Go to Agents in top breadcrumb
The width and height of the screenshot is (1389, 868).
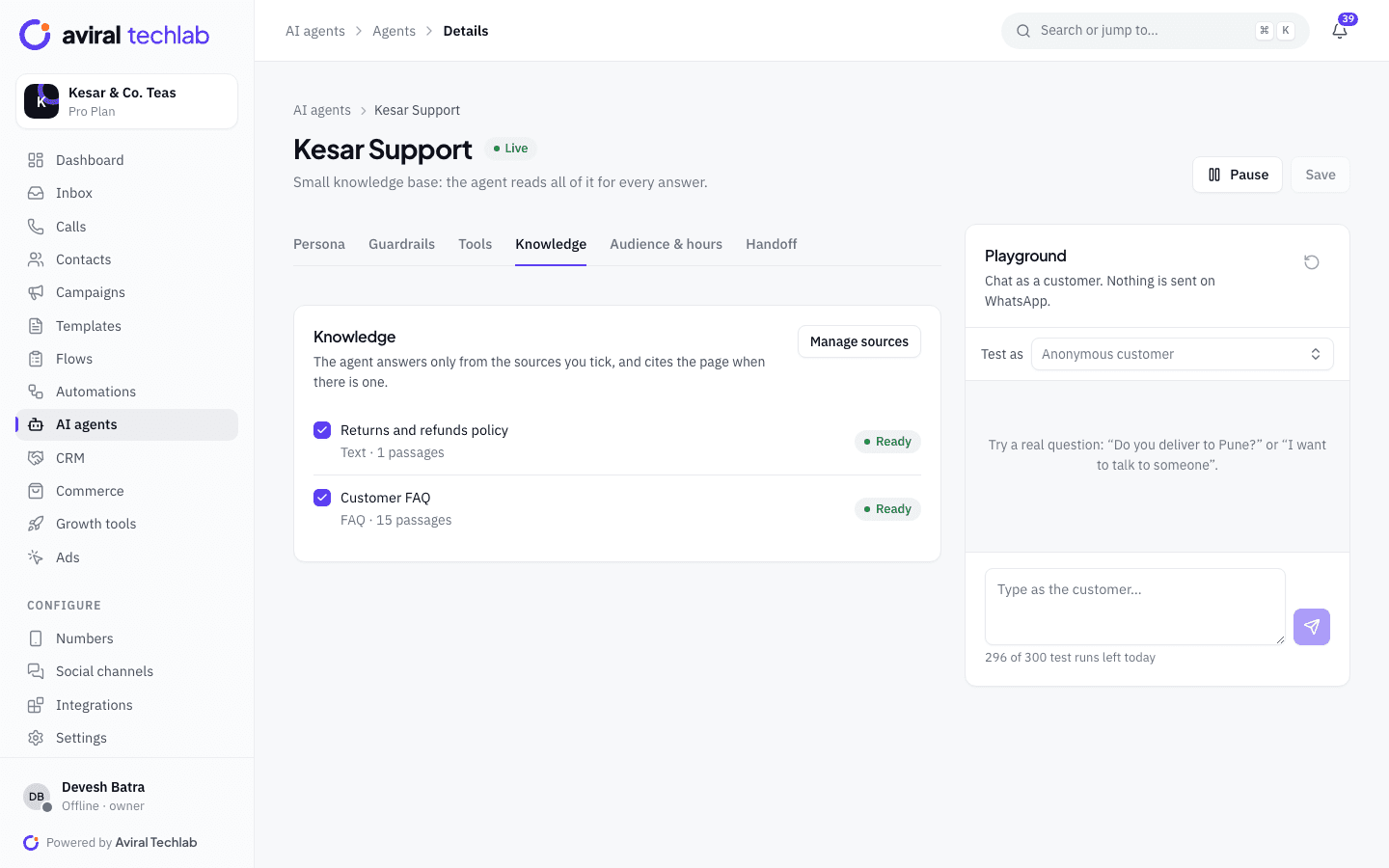pyautogui.click(x=394, y=31)
